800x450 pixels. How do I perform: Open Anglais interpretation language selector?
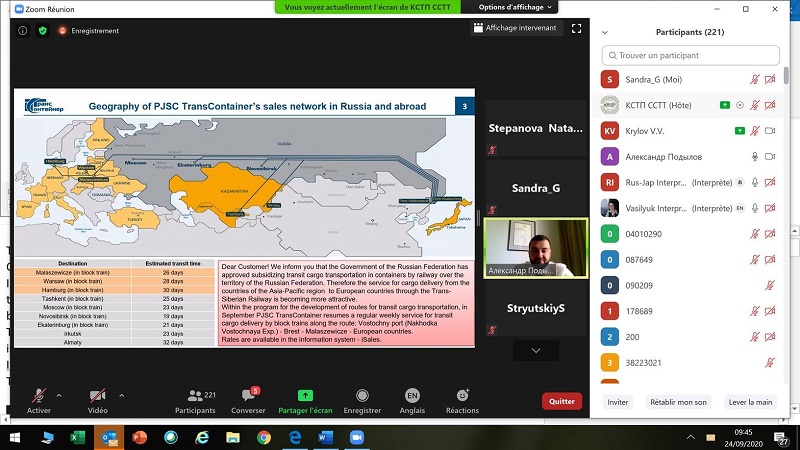[412, 401]
